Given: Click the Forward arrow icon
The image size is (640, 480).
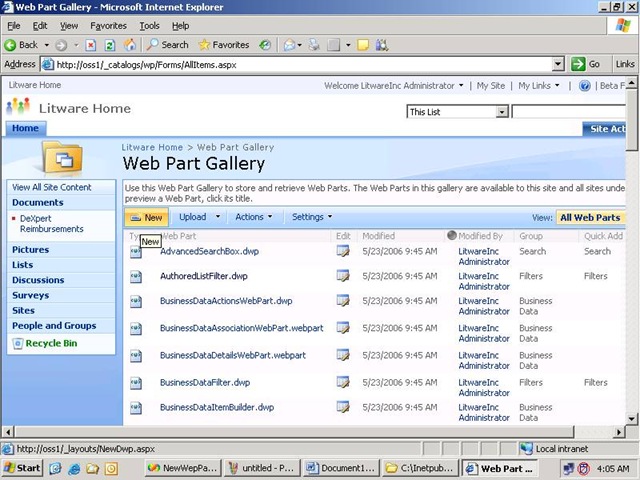Looking at the screenshot, I should [61, 45].
